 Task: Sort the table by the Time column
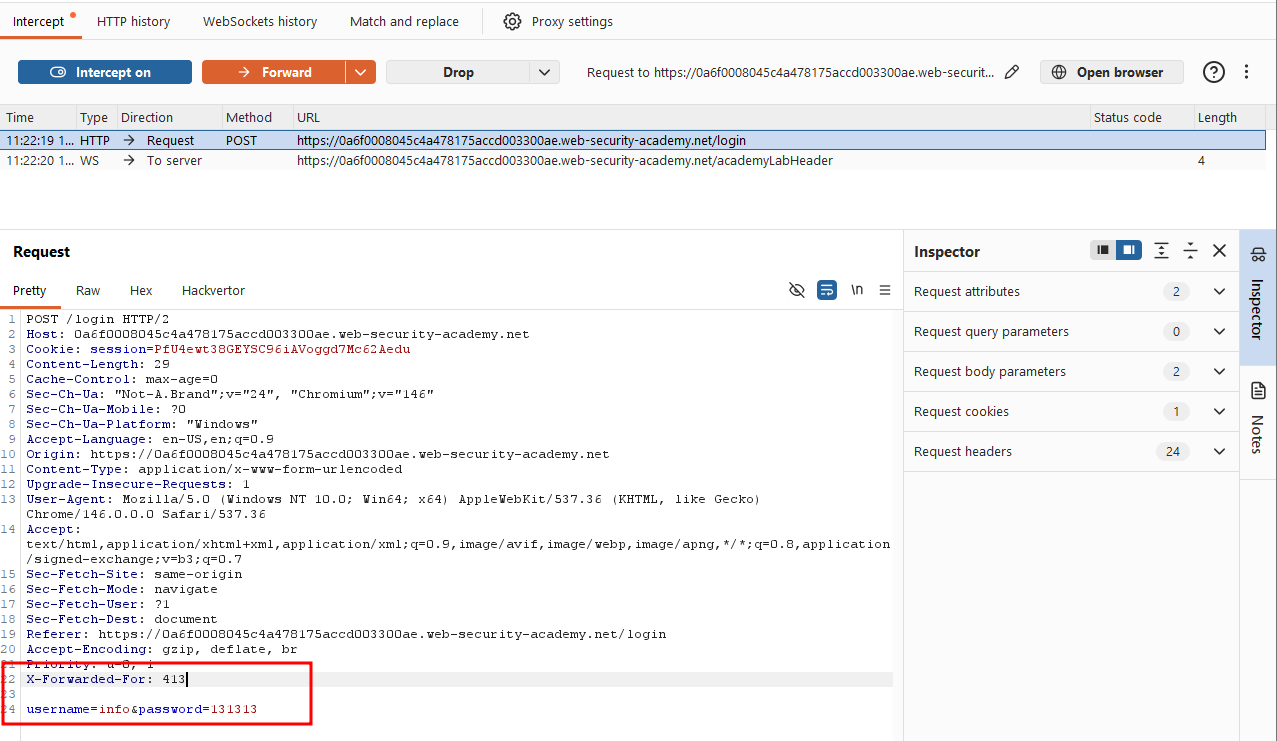[39, 117]
